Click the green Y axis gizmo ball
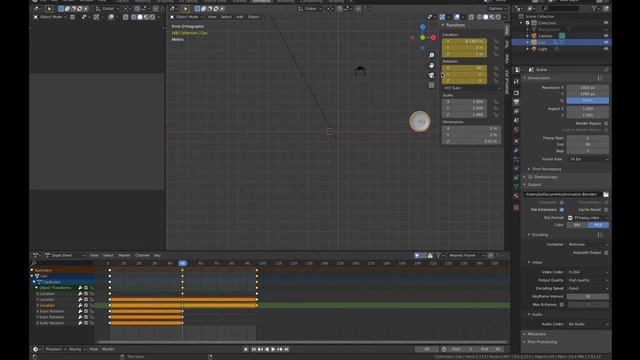The image size is (640, 360). (x=422, y=38)
